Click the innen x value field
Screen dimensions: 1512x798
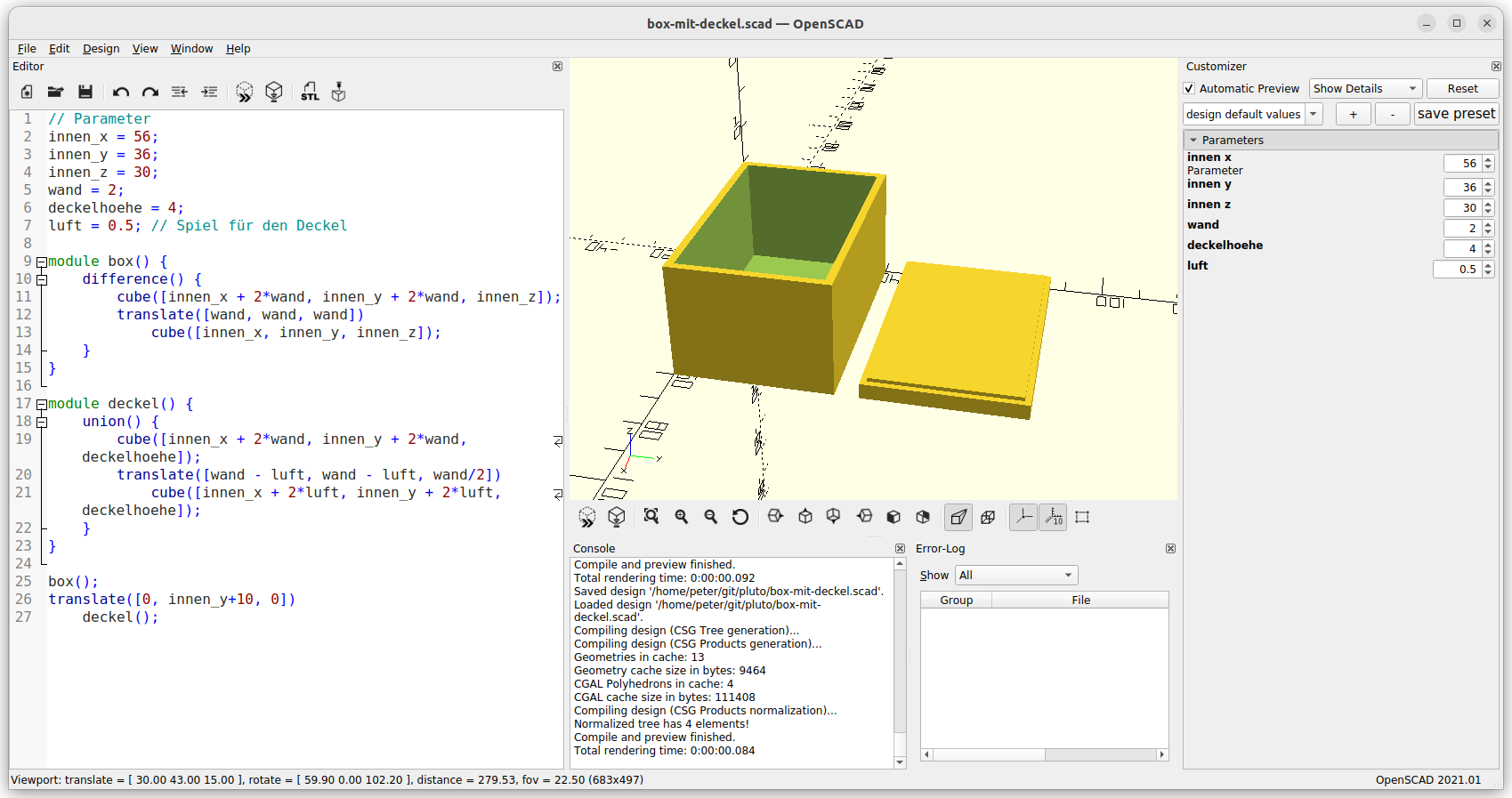[1462, 164]
